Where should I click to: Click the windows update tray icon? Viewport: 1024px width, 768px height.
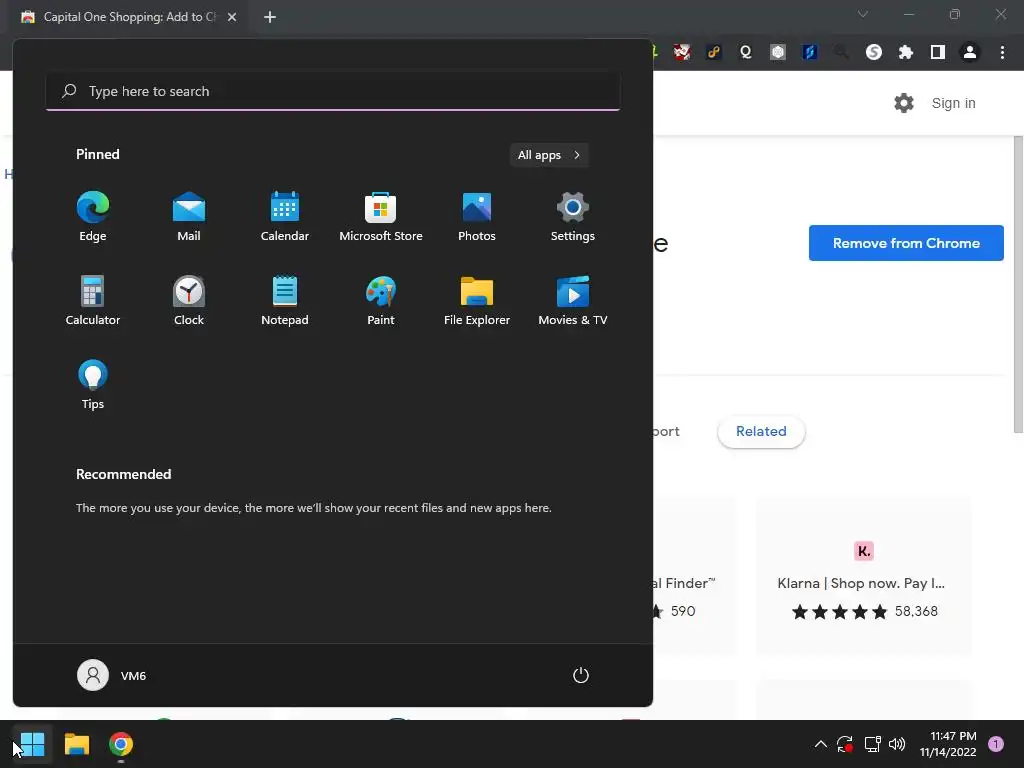pos(845,744)
